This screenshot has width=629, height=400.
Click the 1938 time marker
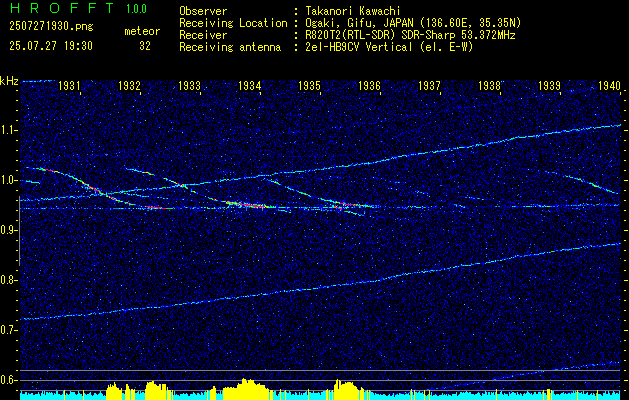tap(489, 85)
